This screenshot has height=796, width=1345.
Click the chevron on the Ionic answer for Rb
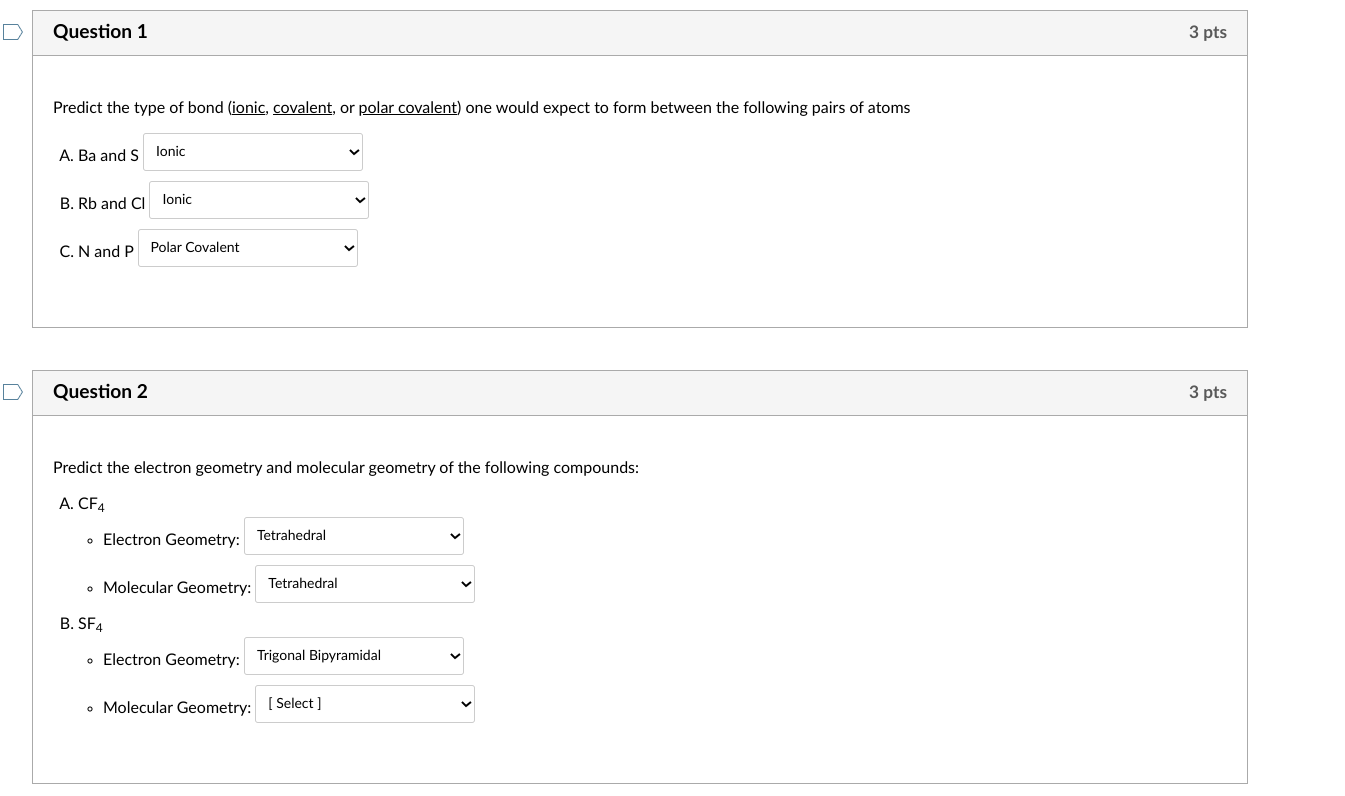[360, 199]
